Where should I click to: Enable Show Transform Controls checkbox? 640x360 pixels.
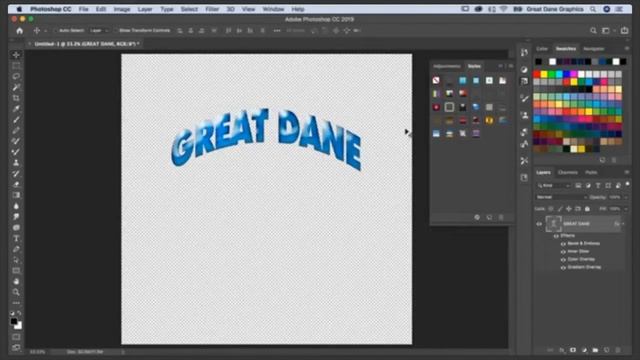click(116, 31)
